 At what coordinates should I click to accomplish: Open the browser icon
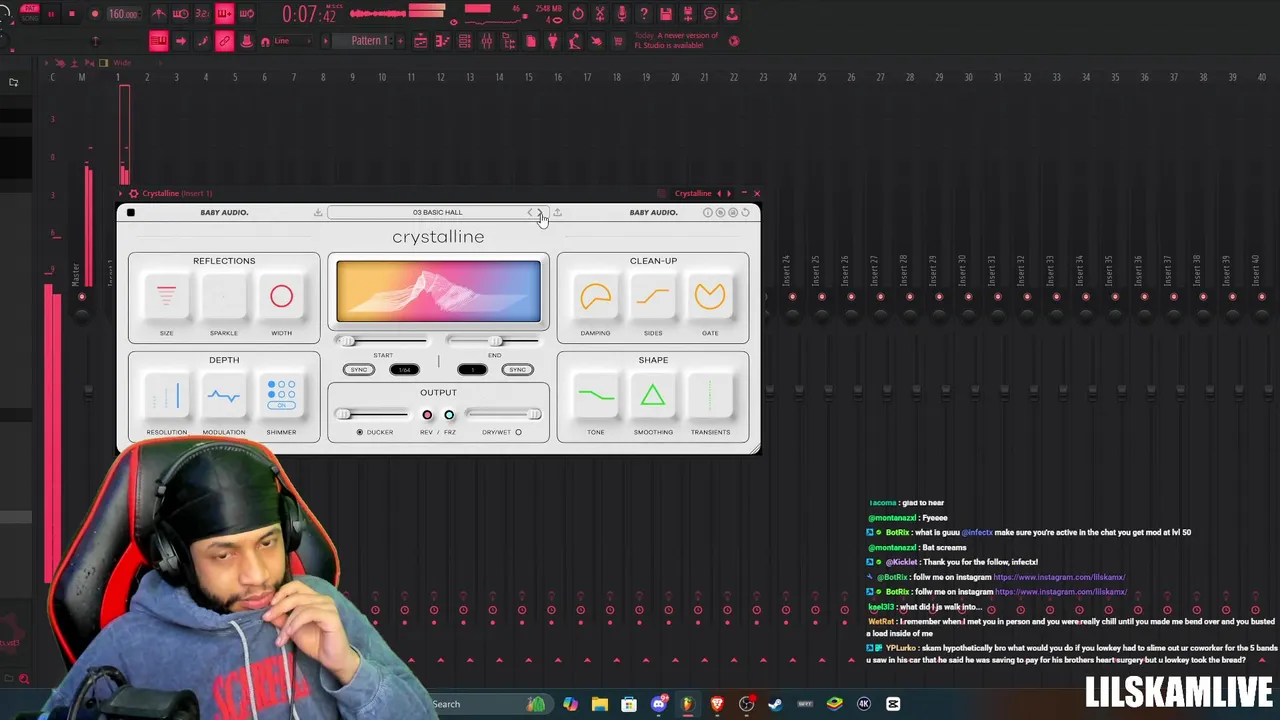click(x=509, y=41)
